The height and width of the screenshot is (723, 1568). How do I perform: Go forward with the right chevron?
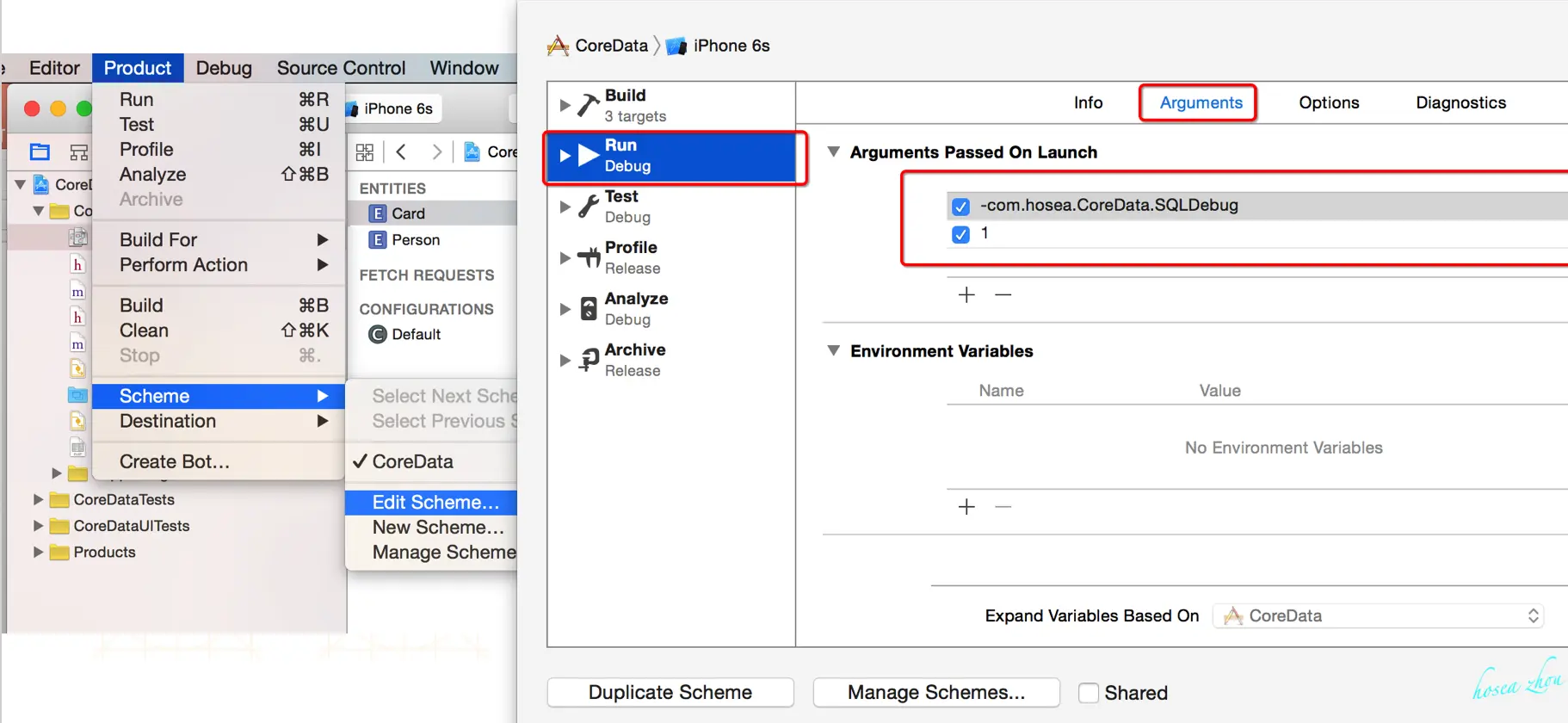(437, 152)
